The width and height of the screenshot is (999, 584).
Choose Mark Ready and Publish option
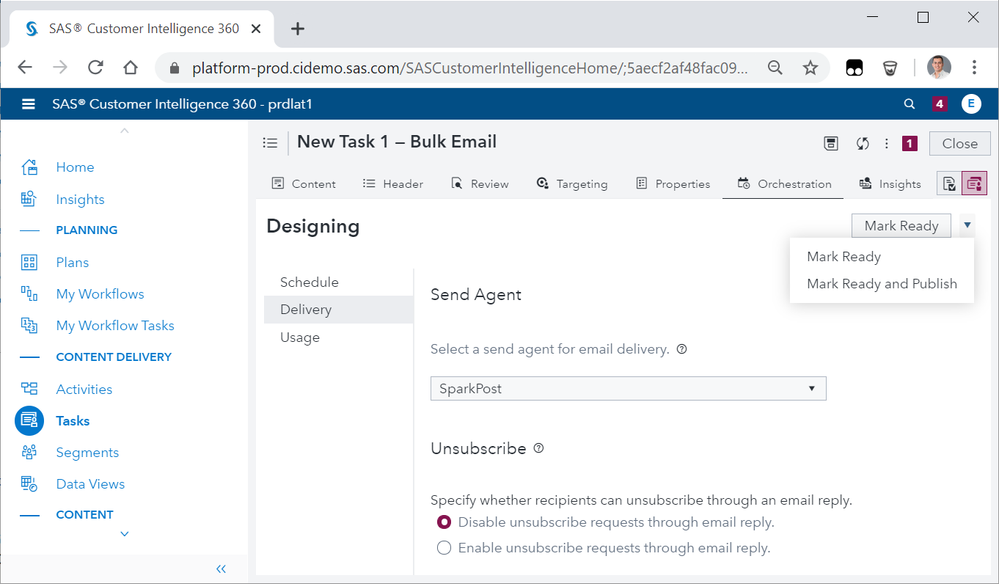click(x=882, y=284)
